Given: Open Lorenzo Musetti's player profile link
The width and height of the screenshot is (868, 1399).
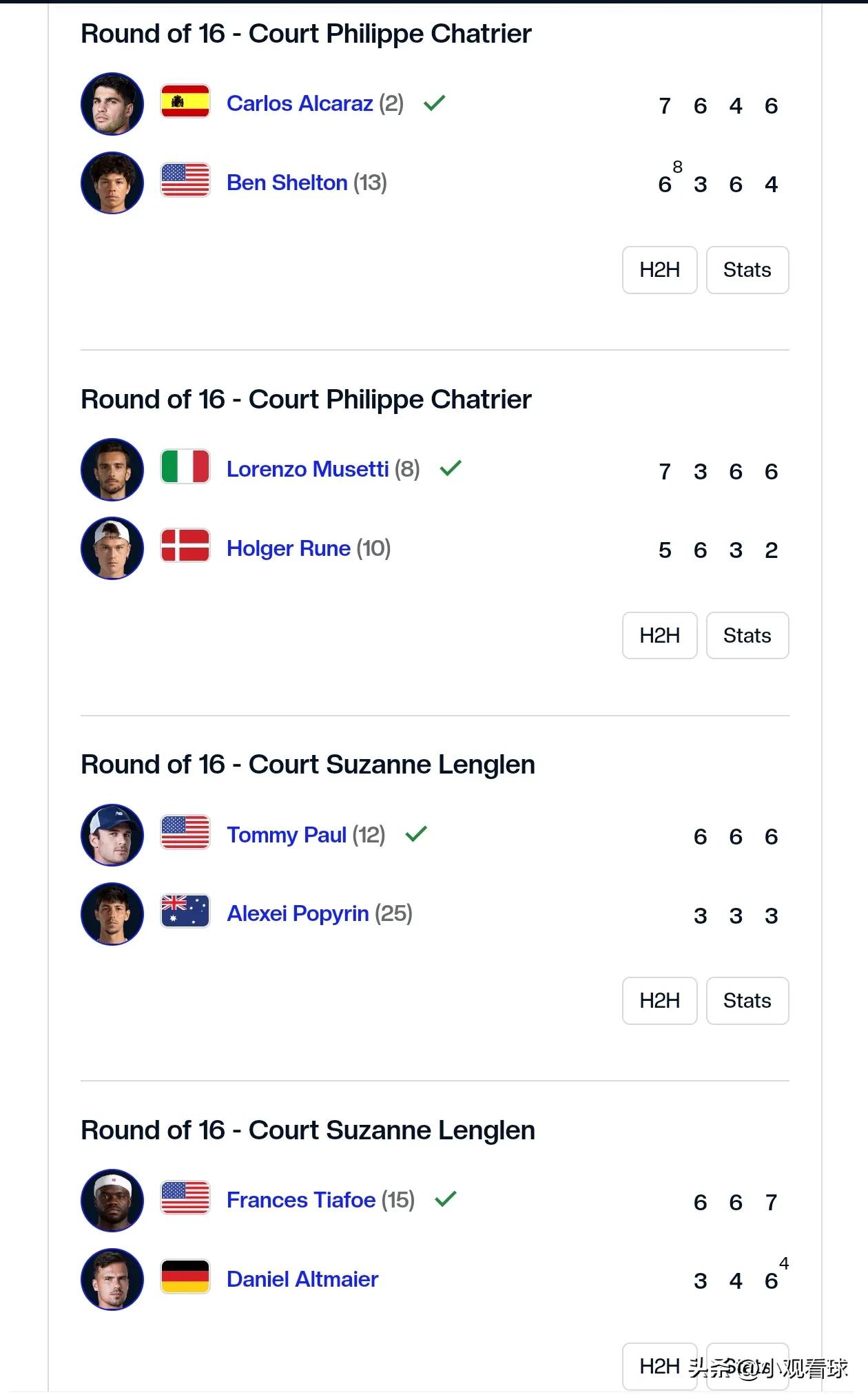Looking at the screenshot, I should [x=308, y=469].
